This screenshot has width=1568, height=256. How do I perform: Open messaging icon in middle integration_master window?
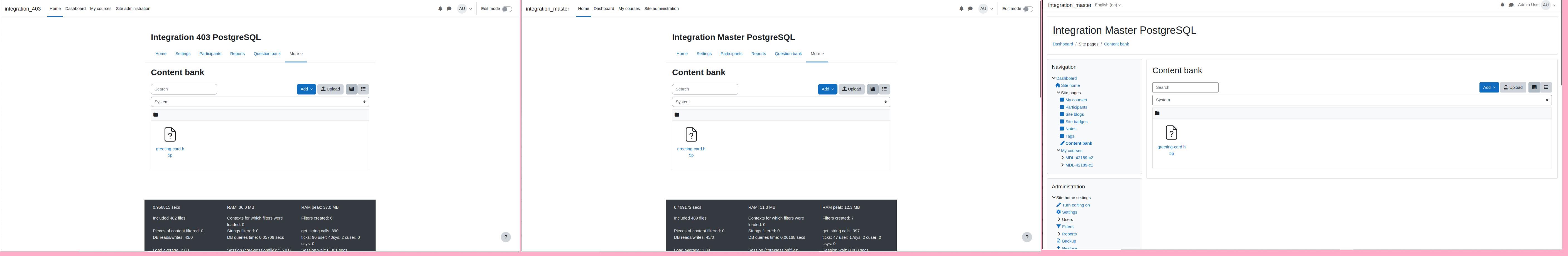pyautogui.click(x=970, y=9)
